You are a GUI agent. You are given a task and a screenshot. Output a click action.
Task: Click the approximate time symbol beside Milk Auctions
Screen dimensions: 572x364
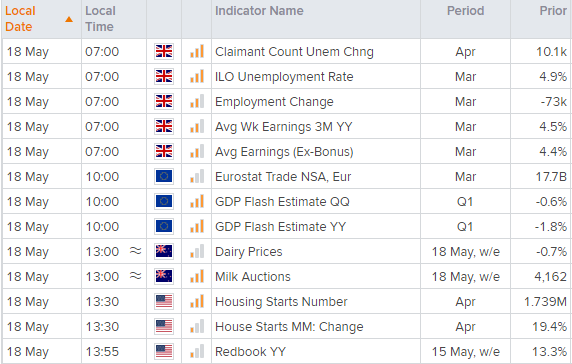(135, 276)
